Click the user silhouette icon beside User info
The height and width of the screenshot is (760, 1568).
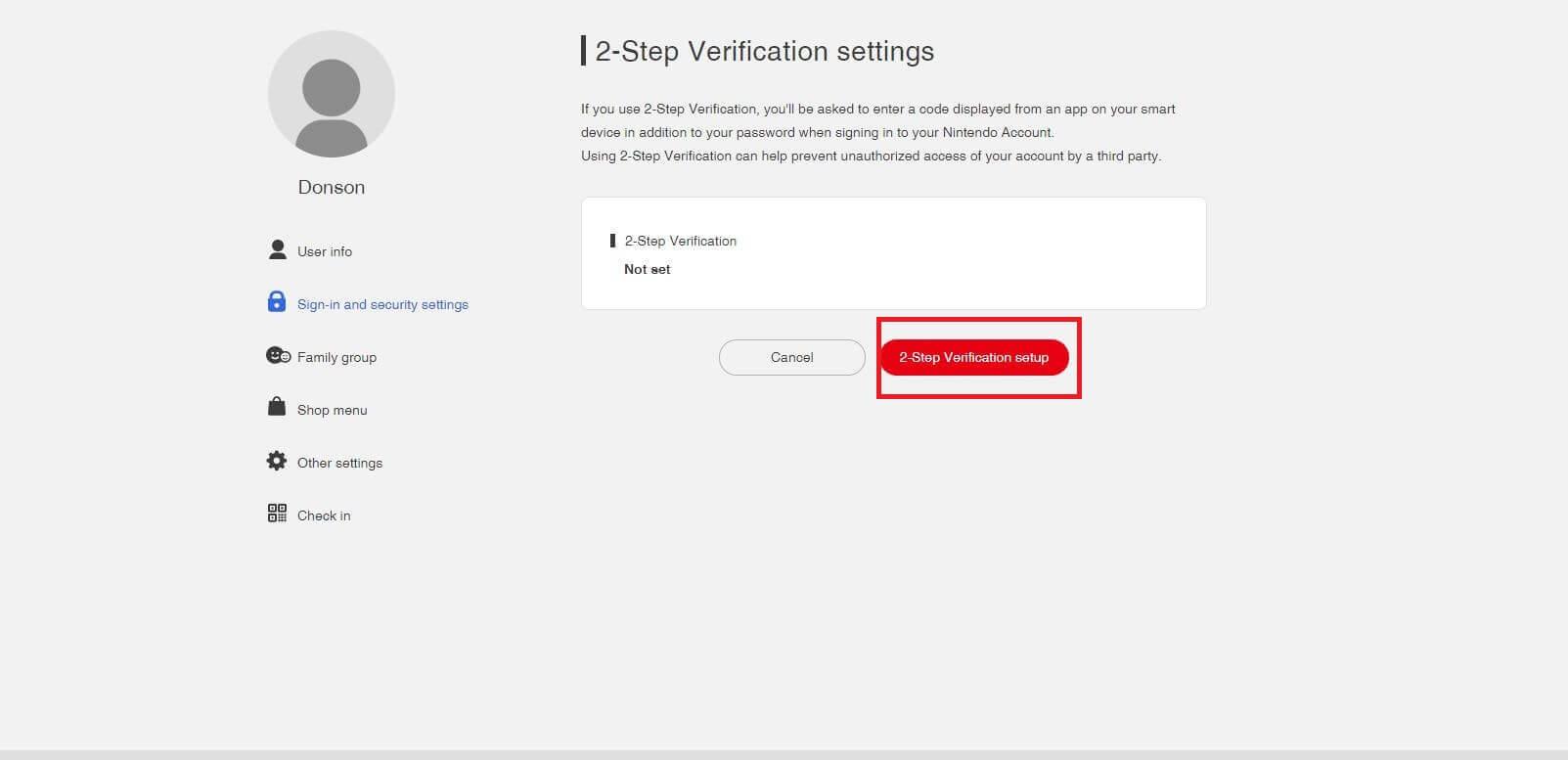tap(277, 250)
